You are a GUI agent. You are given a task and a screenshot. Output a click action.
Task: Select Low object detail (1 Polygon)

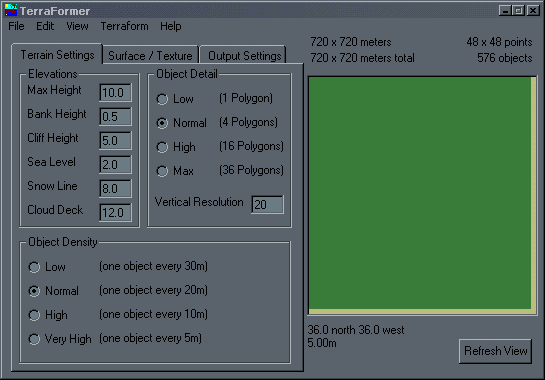coord(162,99)
